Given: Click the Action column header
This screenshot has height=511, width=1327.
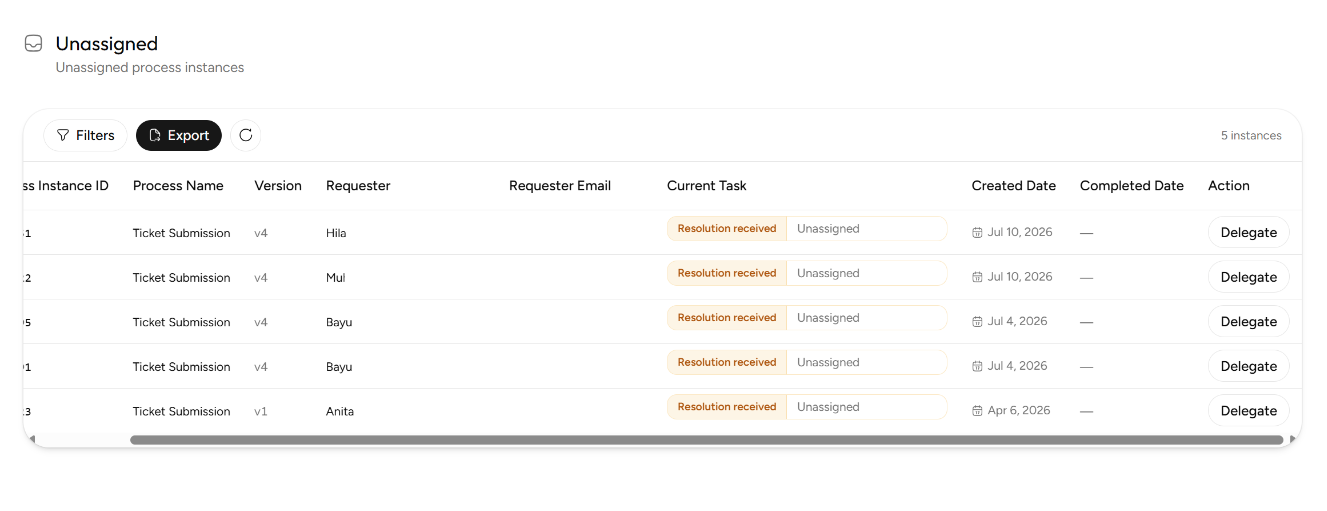Looking at the screenshot, I should tap(1229, 186).
